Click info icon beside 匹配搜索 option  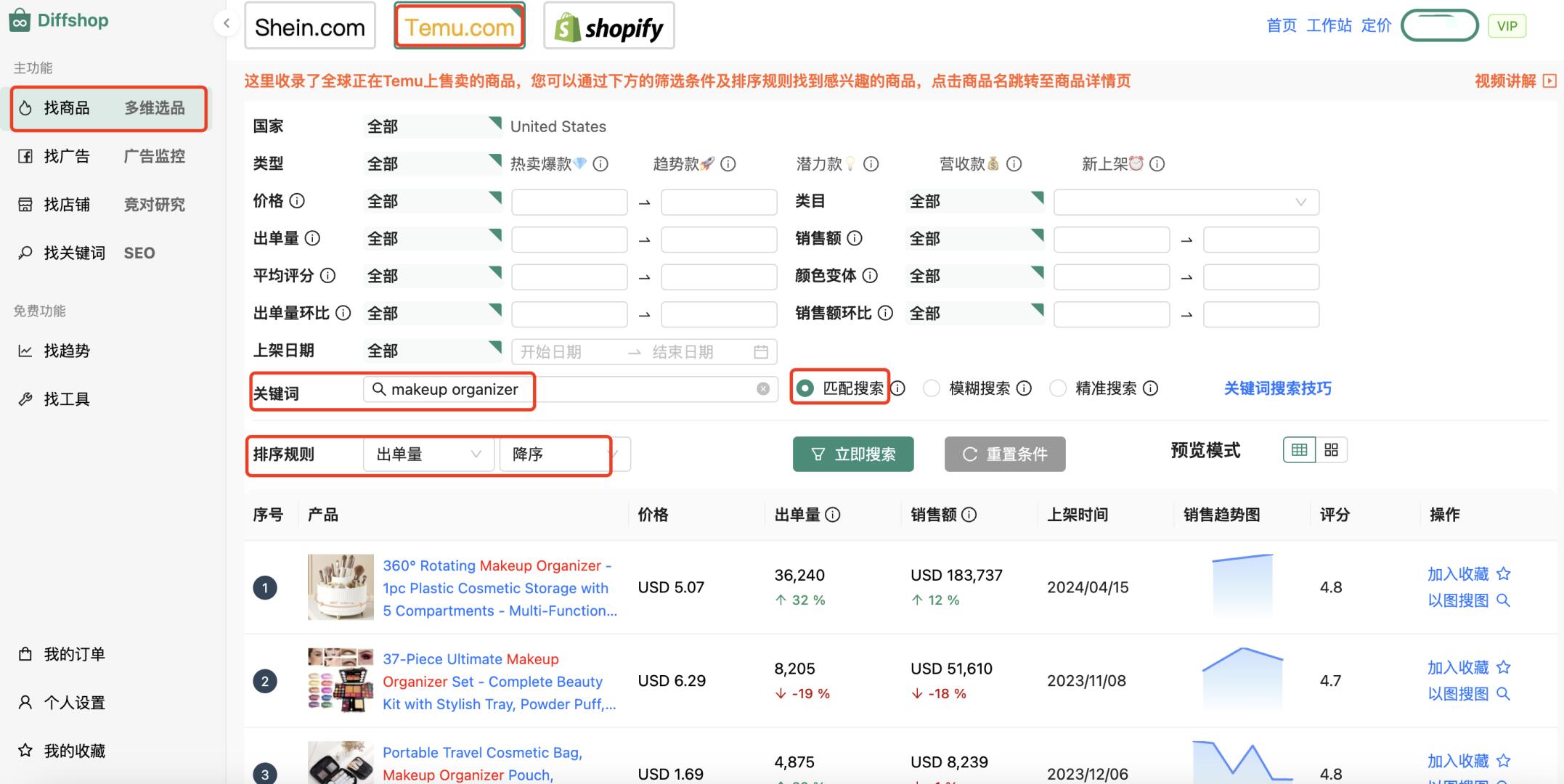(898, 388)
